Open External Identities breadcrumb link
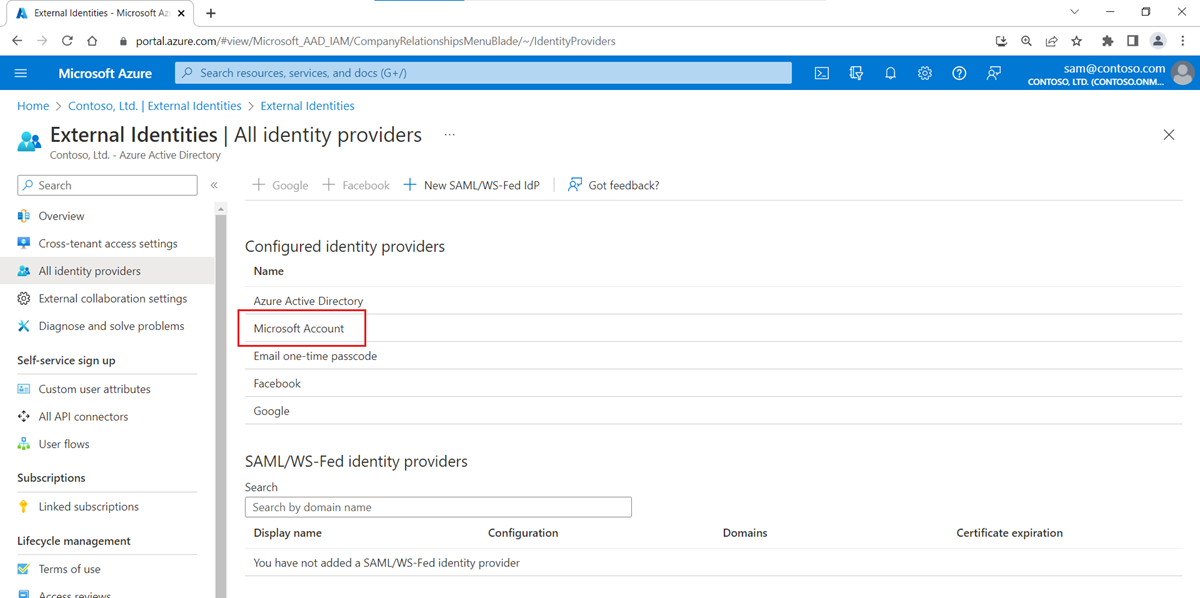1200x598 pixels. [x=307, y=106]
